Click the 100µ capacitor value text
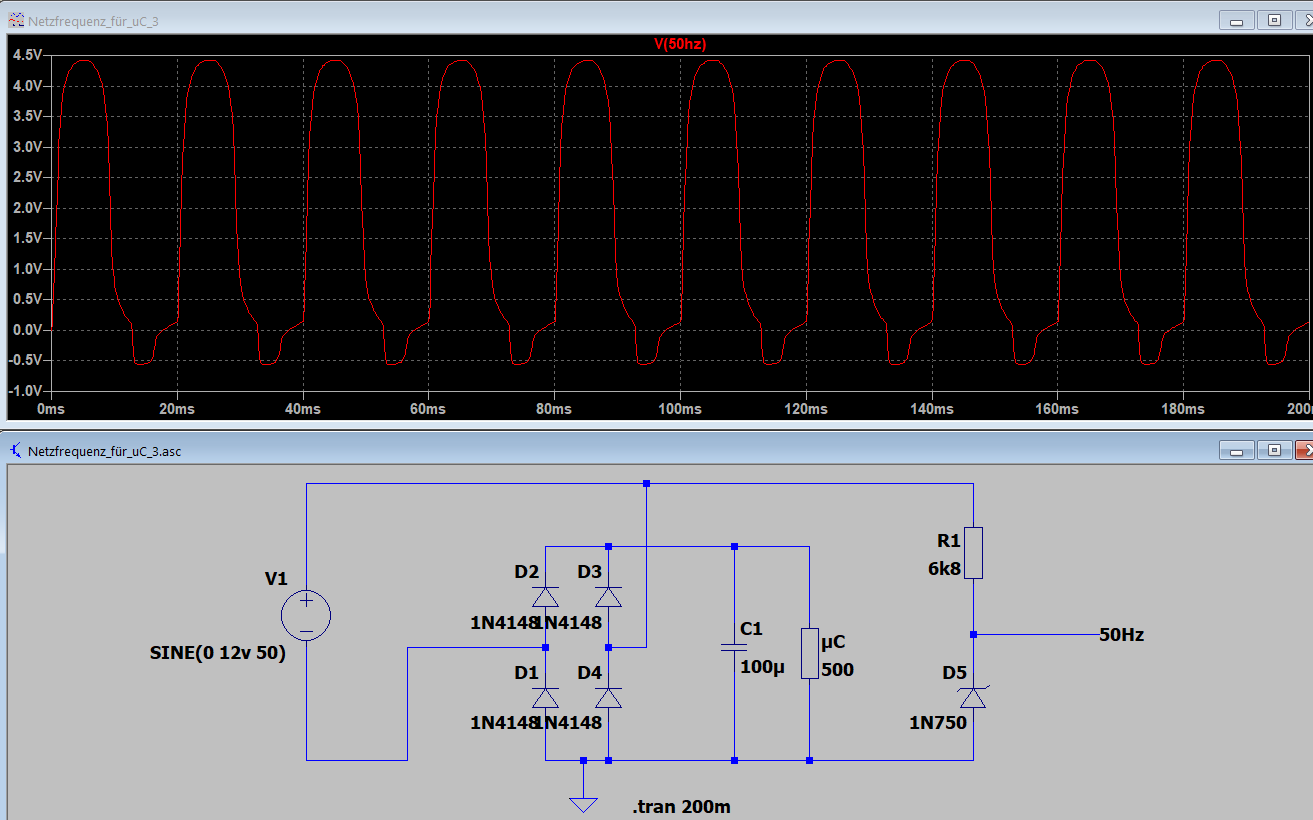The height and width of the screenshot is (820, 1313). pyautogui.click(x=763, y=667)
